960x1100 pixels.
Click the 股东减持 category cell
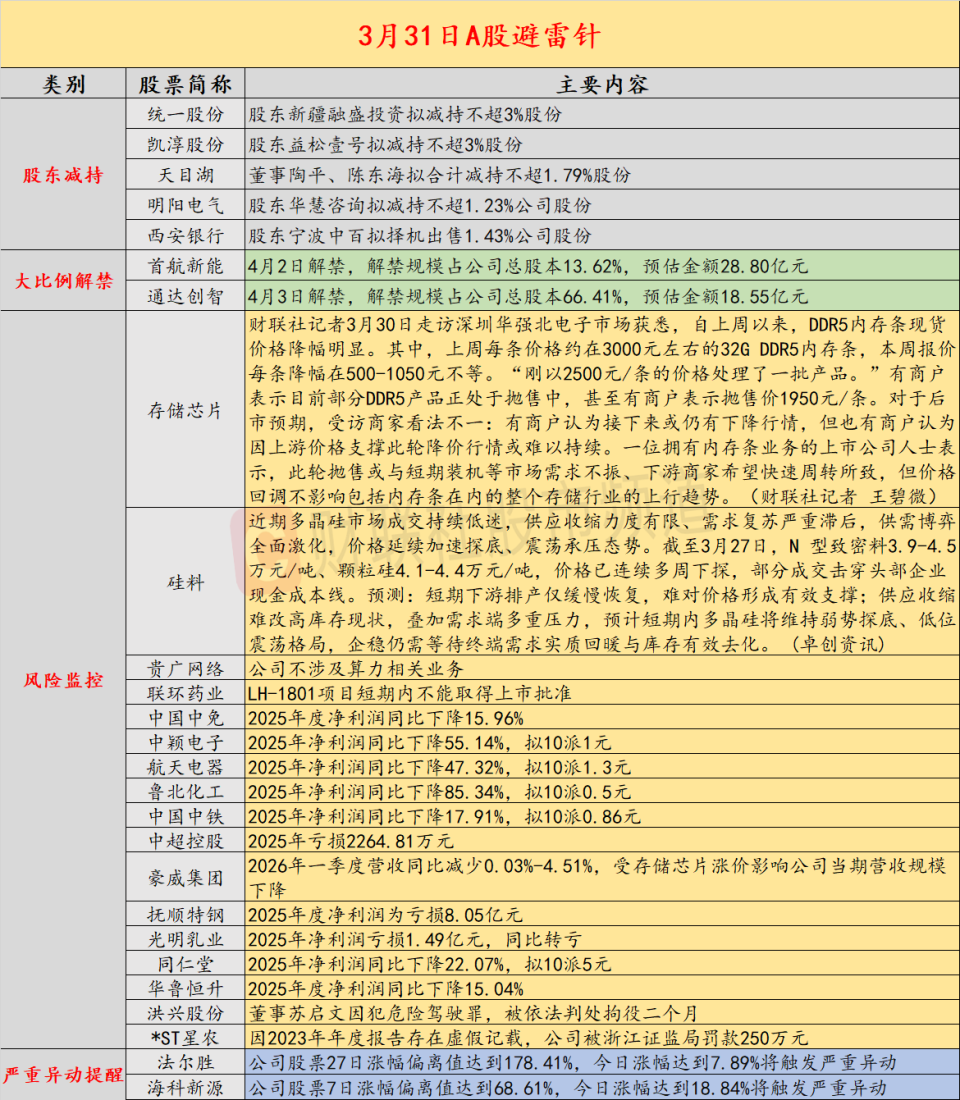click(63, 175)
